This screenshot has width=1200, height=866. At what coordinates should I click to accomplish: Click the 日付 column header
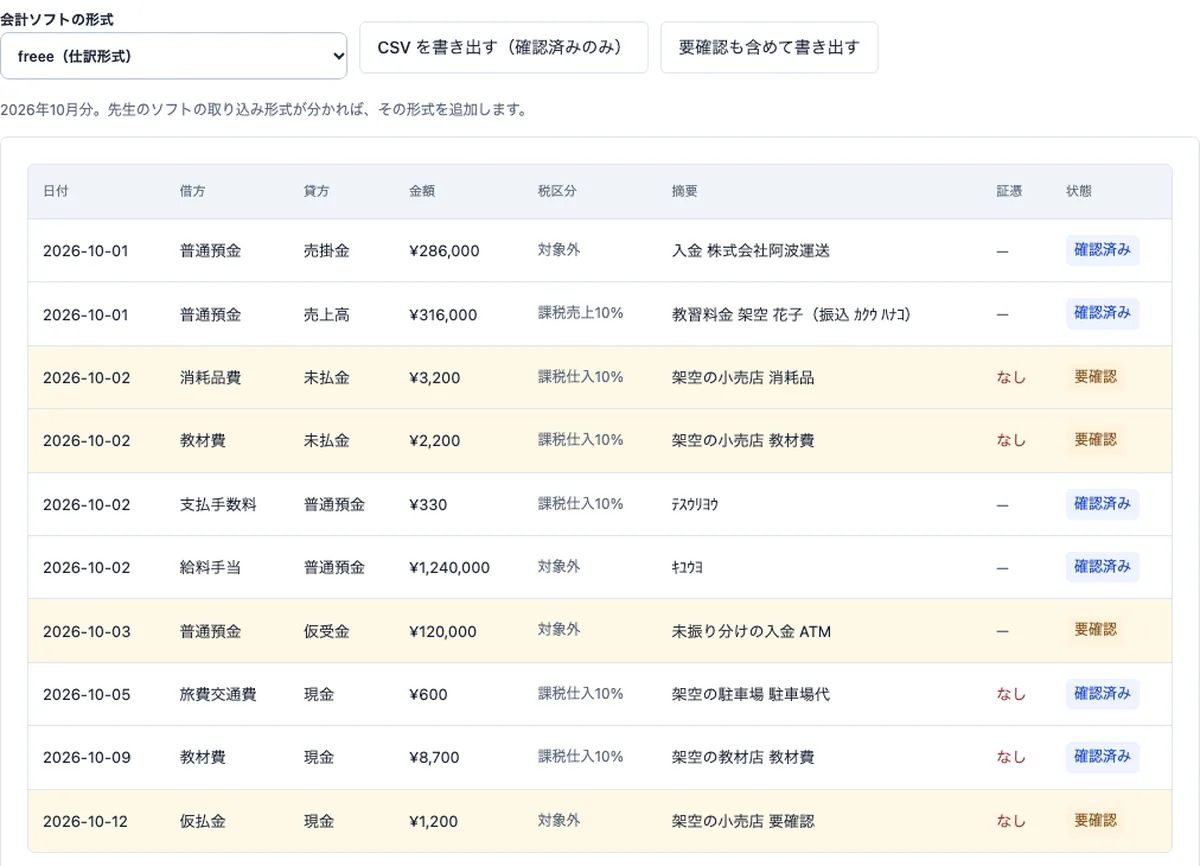56,191
